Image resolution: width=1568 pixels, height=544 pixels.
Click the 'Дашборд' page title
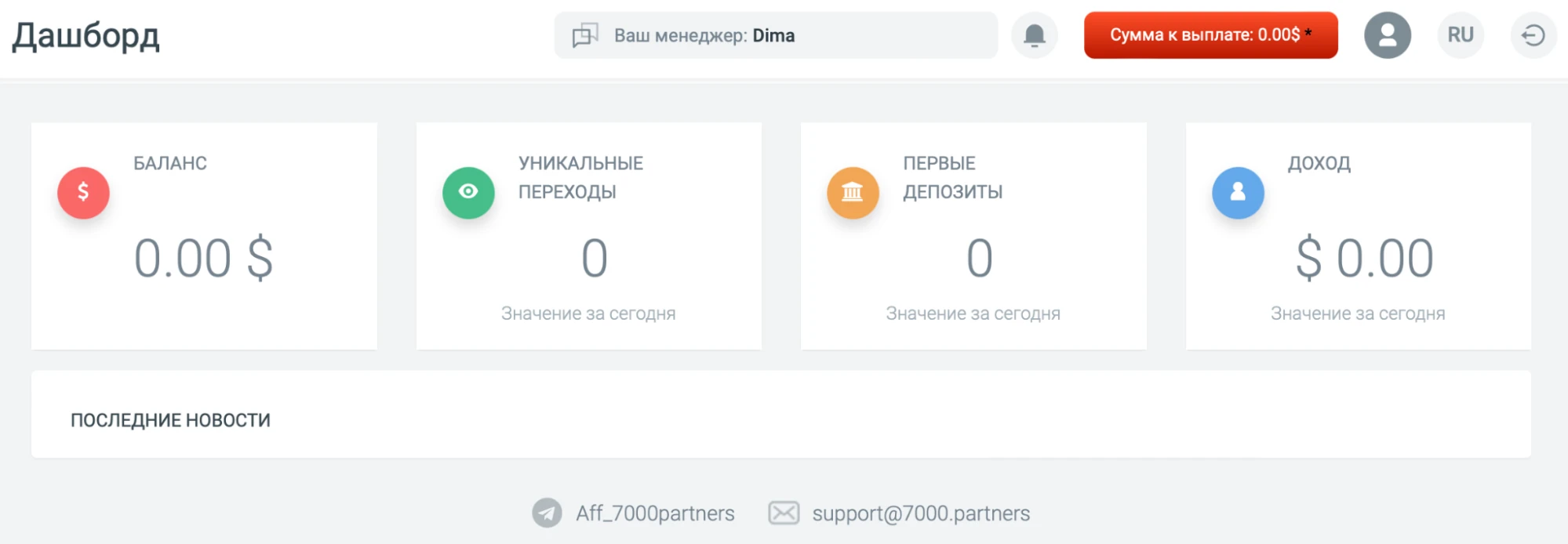tap(86, 36)
